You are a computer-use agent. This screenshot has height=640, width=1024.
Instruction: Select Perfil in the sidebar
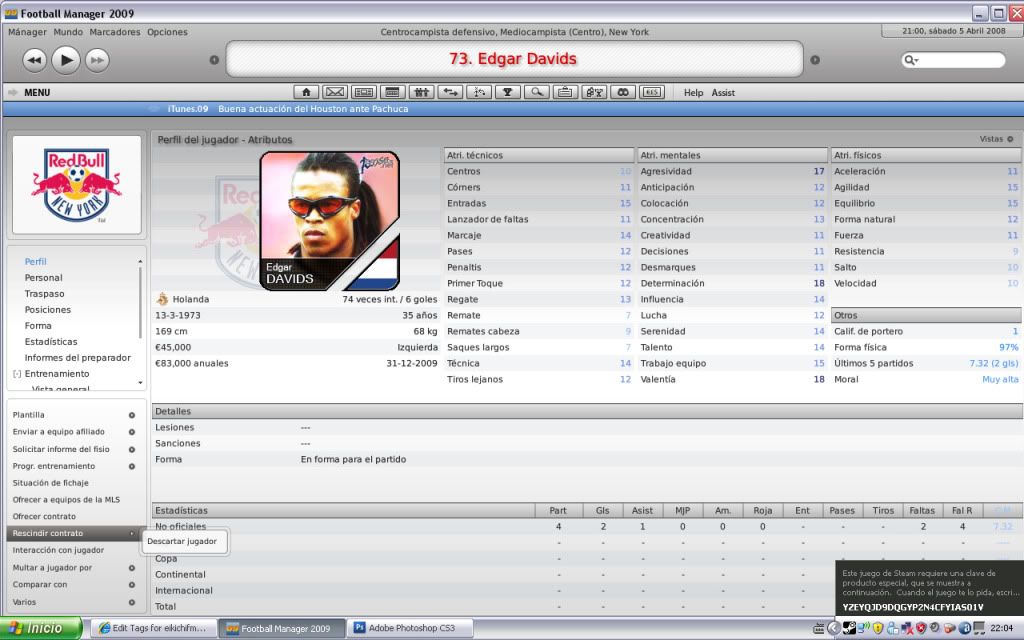(35, 261)
